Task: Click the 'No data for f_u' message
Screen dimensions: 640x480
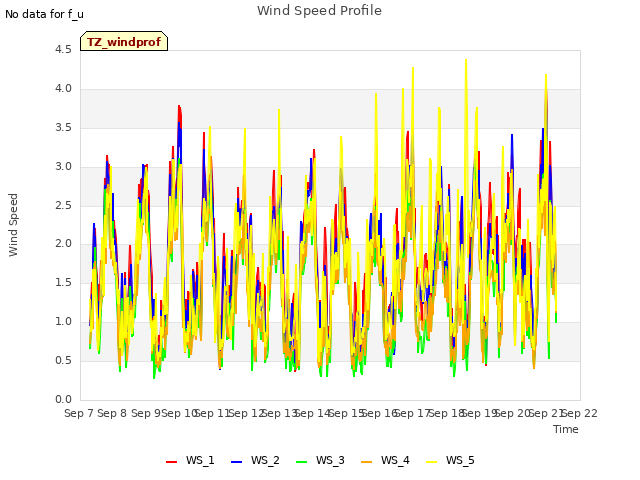Action: (x=44, y=14)
